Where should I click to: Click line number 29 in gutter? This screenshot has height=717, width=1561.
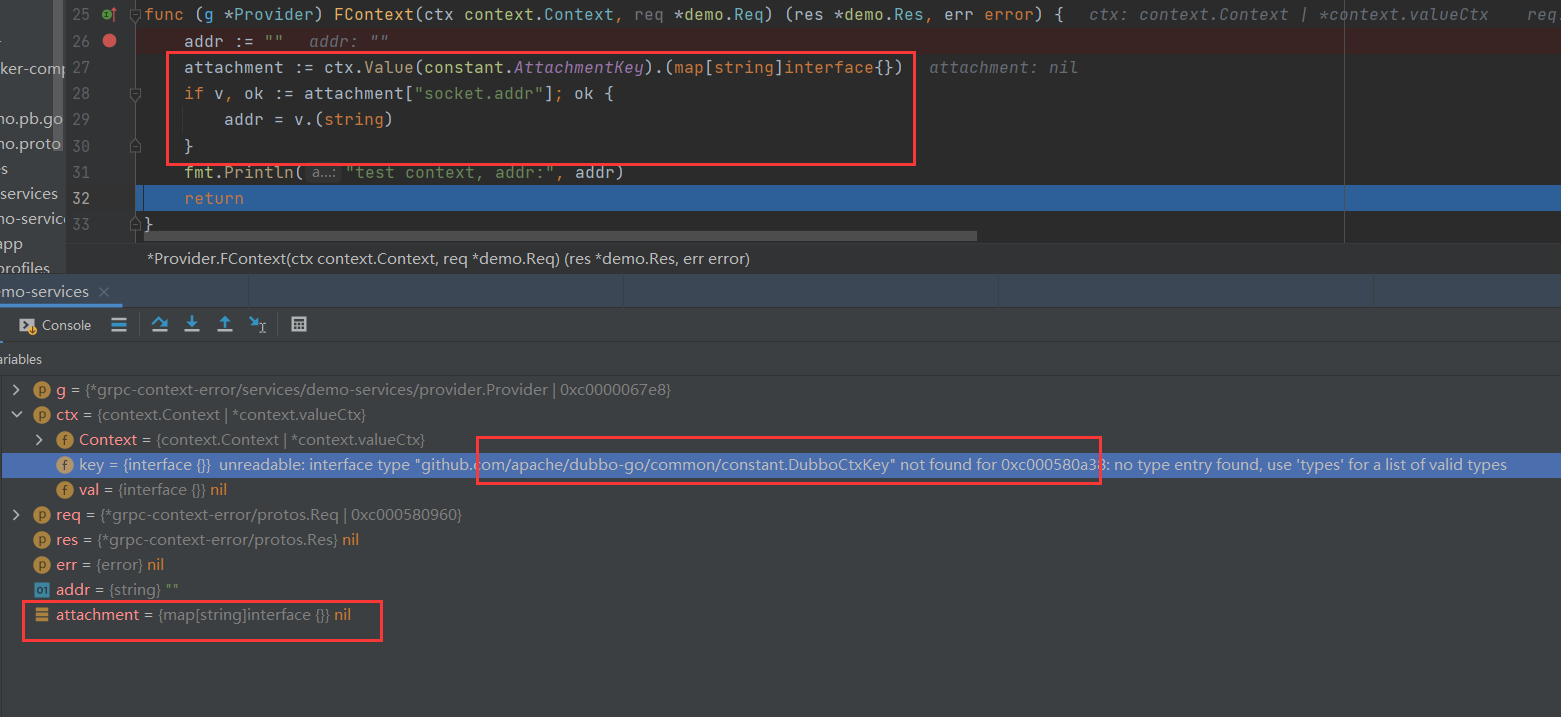[x=81, y=119]
